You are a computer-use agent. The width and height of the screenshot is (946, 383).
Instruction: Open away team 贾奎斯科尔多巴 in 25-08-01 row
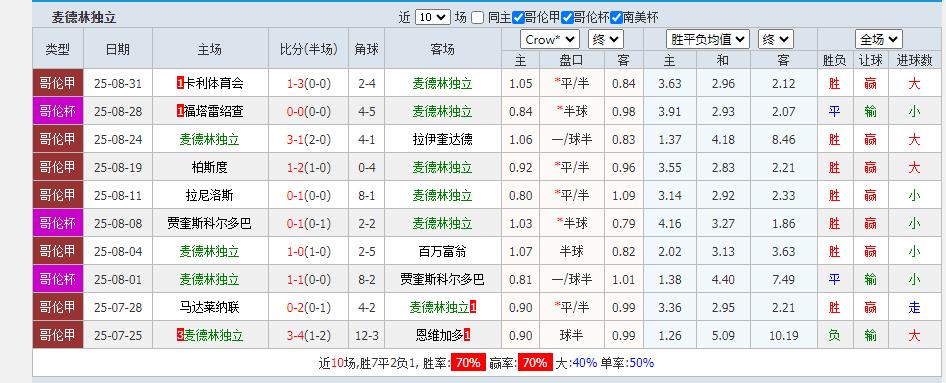(x=443, y=279)
